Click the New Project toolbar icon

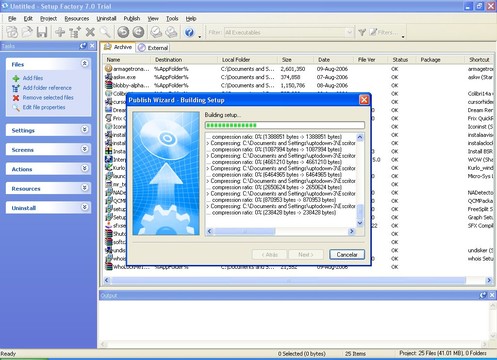coord(12,32)
